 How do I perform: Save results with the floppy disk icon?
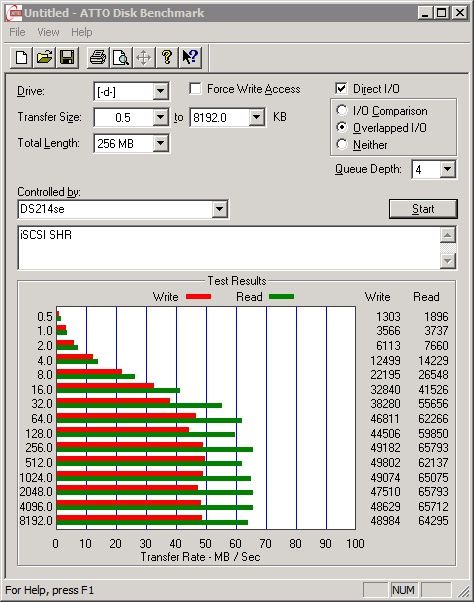67,58
